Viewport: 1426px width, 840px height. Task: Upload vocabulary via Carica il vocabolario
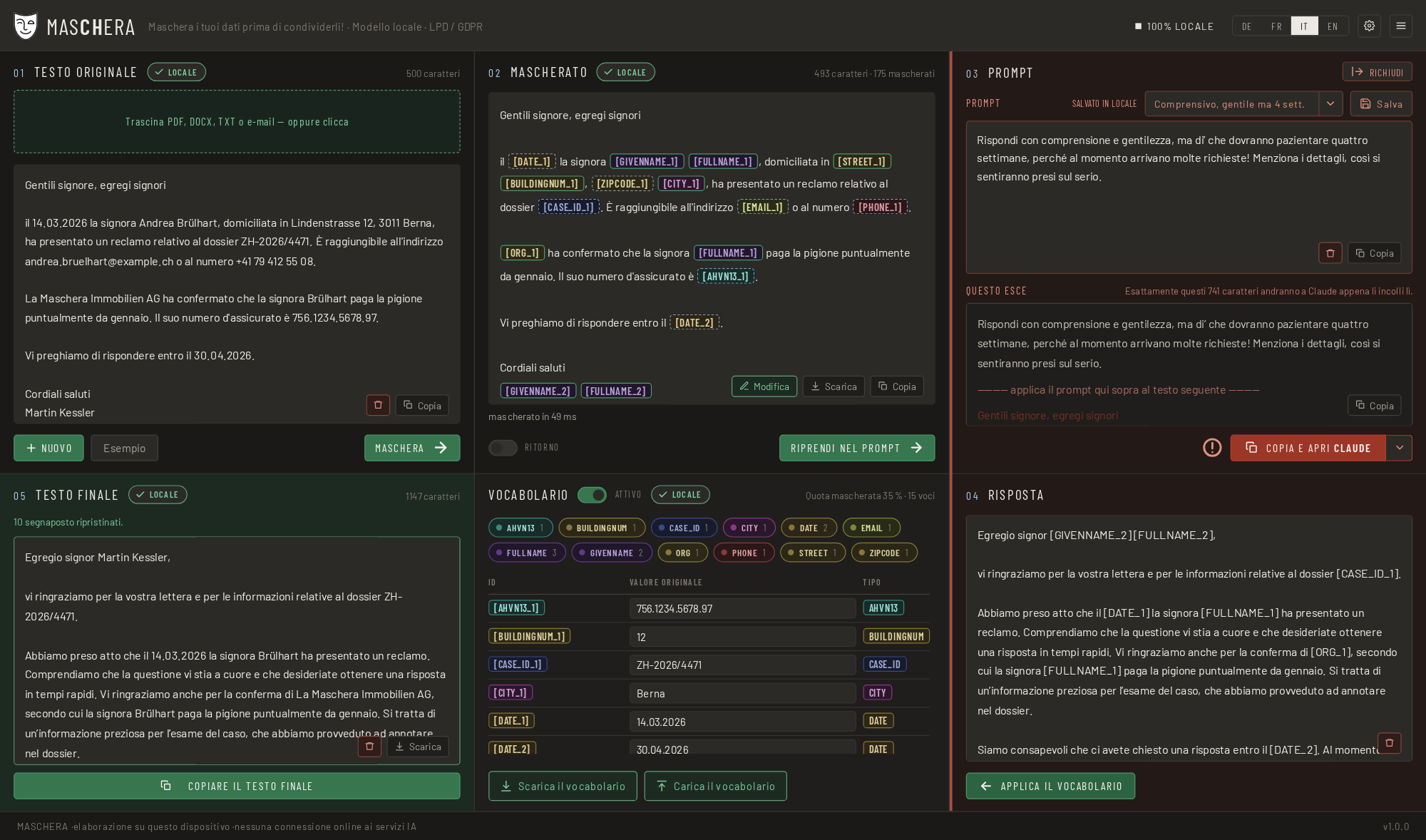coord(715,786)
